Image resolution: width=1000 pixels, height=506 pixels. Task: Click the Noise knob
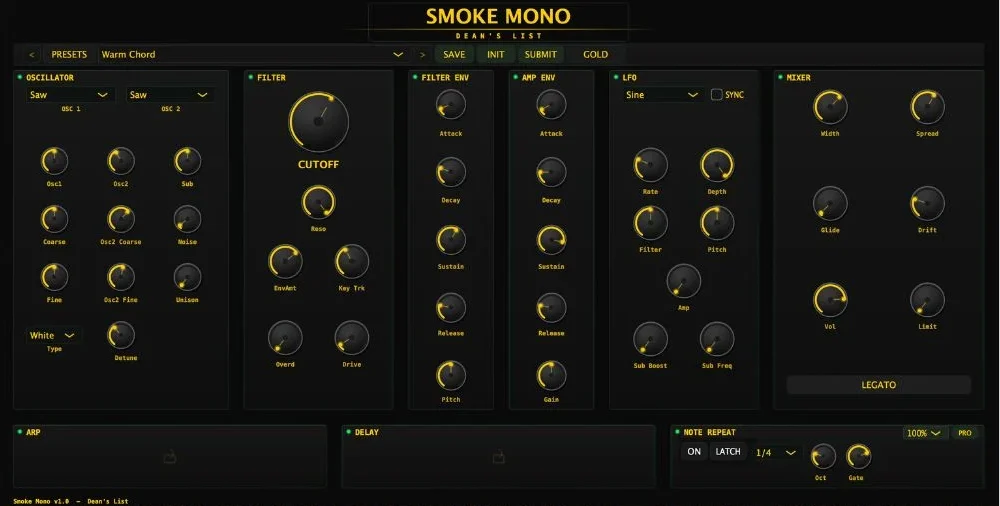click(188, 220)
